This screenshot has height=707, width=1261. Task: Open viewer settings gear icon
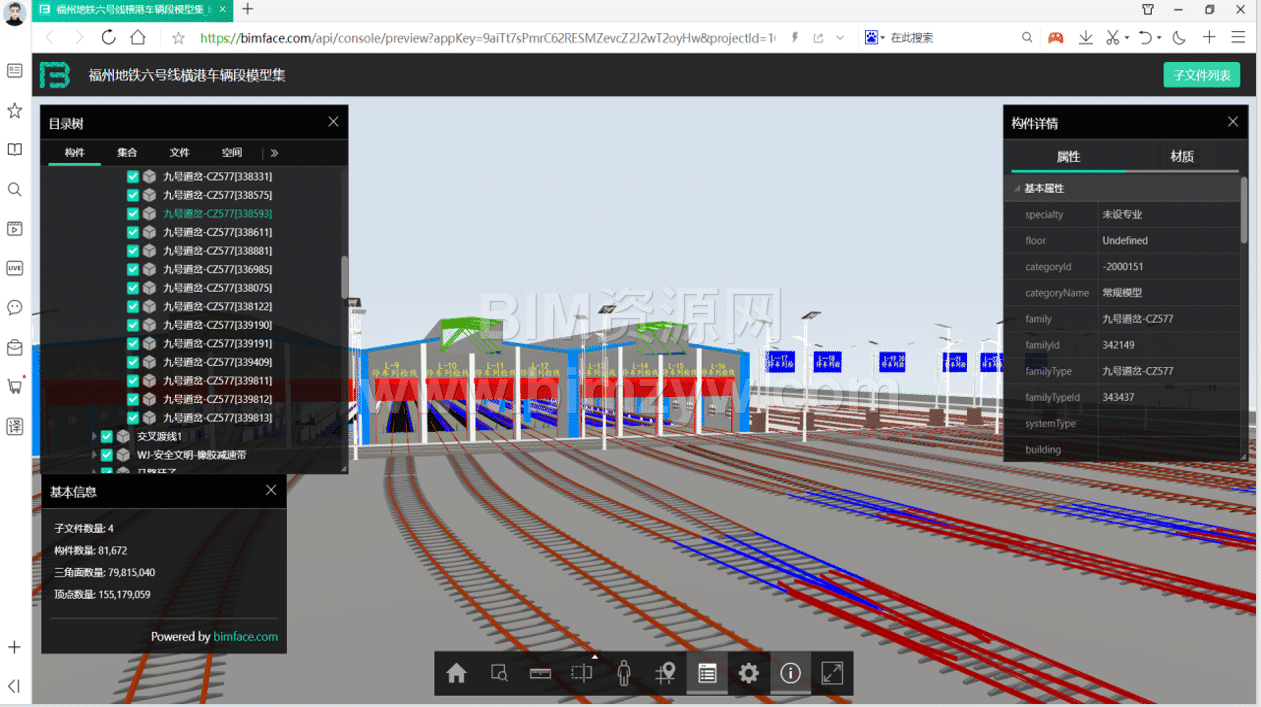748,673
